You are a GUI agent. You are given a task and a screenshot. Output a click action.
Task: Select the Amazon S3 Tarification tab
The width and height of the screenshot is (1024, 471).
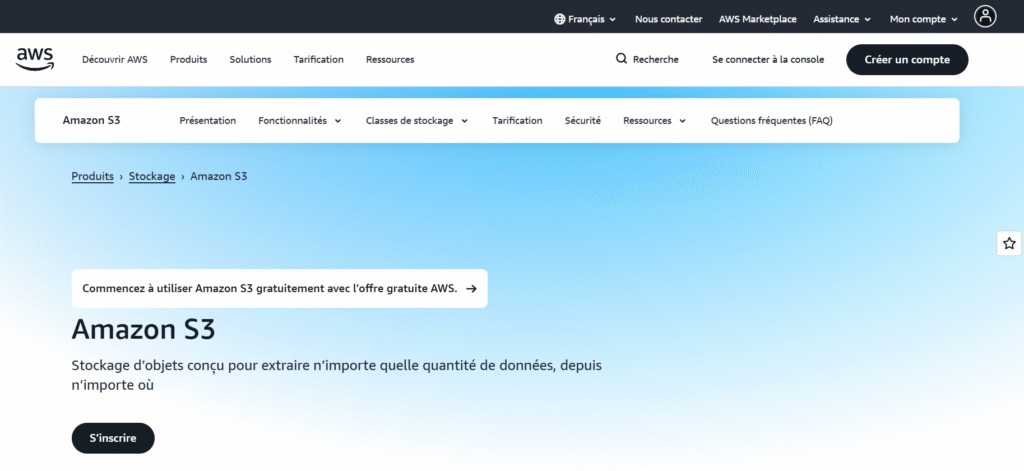517,121
